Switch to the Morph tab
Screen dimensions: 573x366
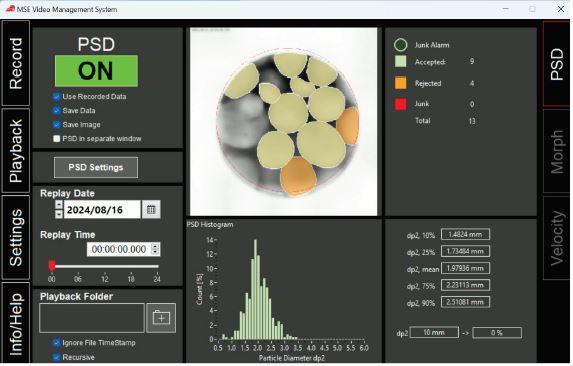(x=556, y=151)
